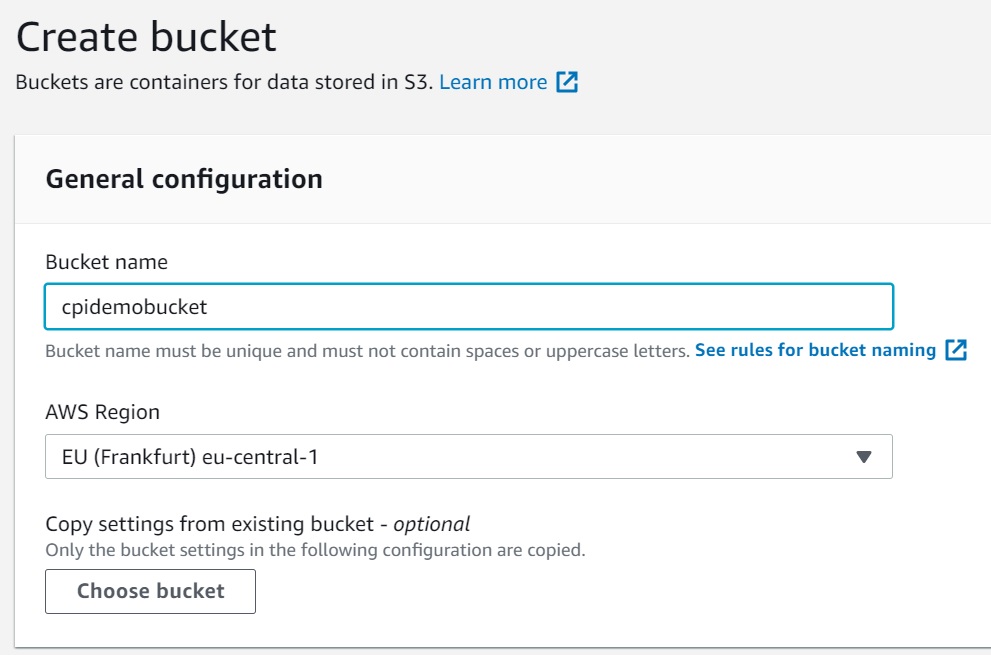Click the Choose bucket button

click(150, 591)
